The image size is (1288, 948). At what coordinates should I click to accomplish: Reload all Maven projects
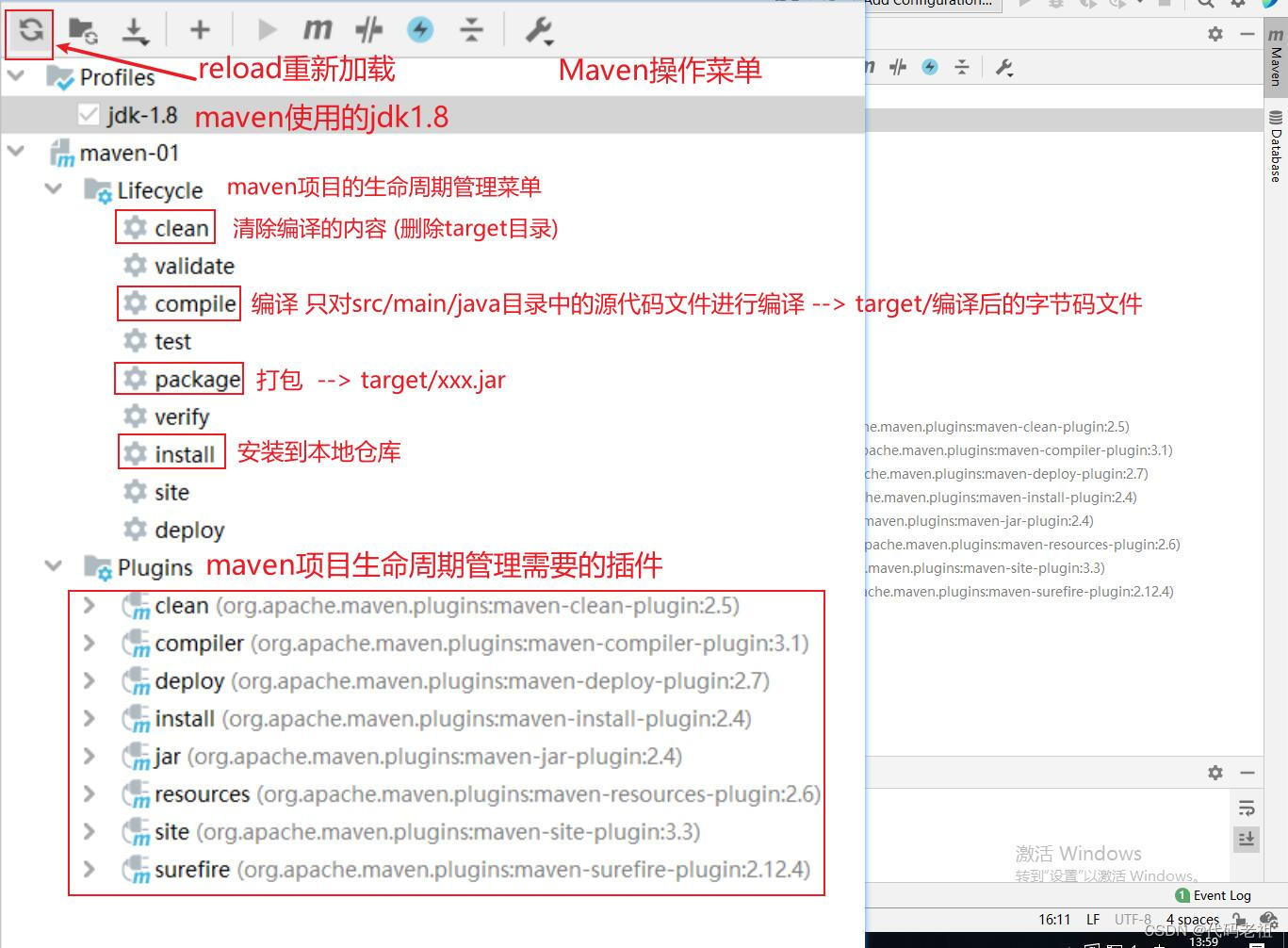coord(28,30)
